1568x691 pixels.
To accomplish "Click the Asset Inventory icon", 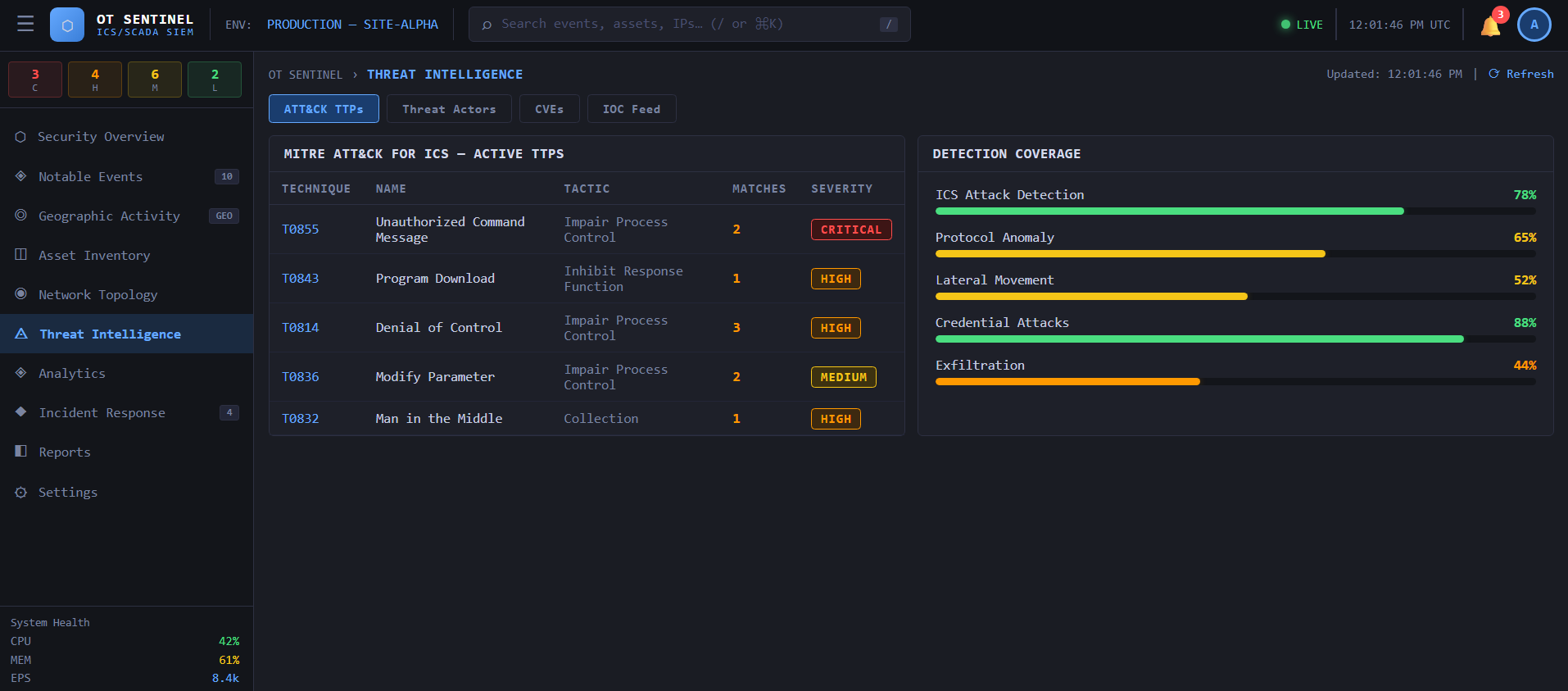I will (x=21, y=255).
